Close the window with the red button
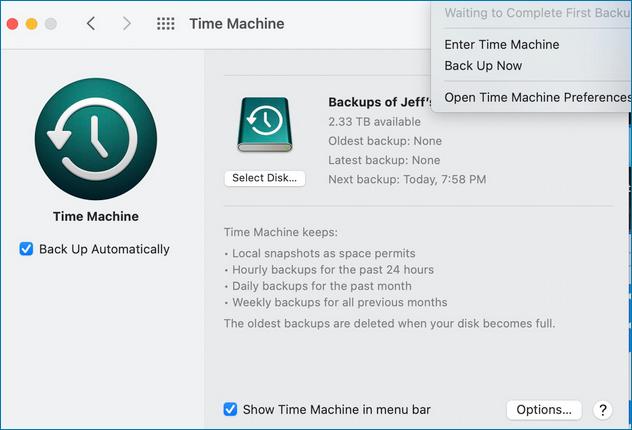Image resolution: width=632 pixels, height=430 pixels. [x=12, y=23]
